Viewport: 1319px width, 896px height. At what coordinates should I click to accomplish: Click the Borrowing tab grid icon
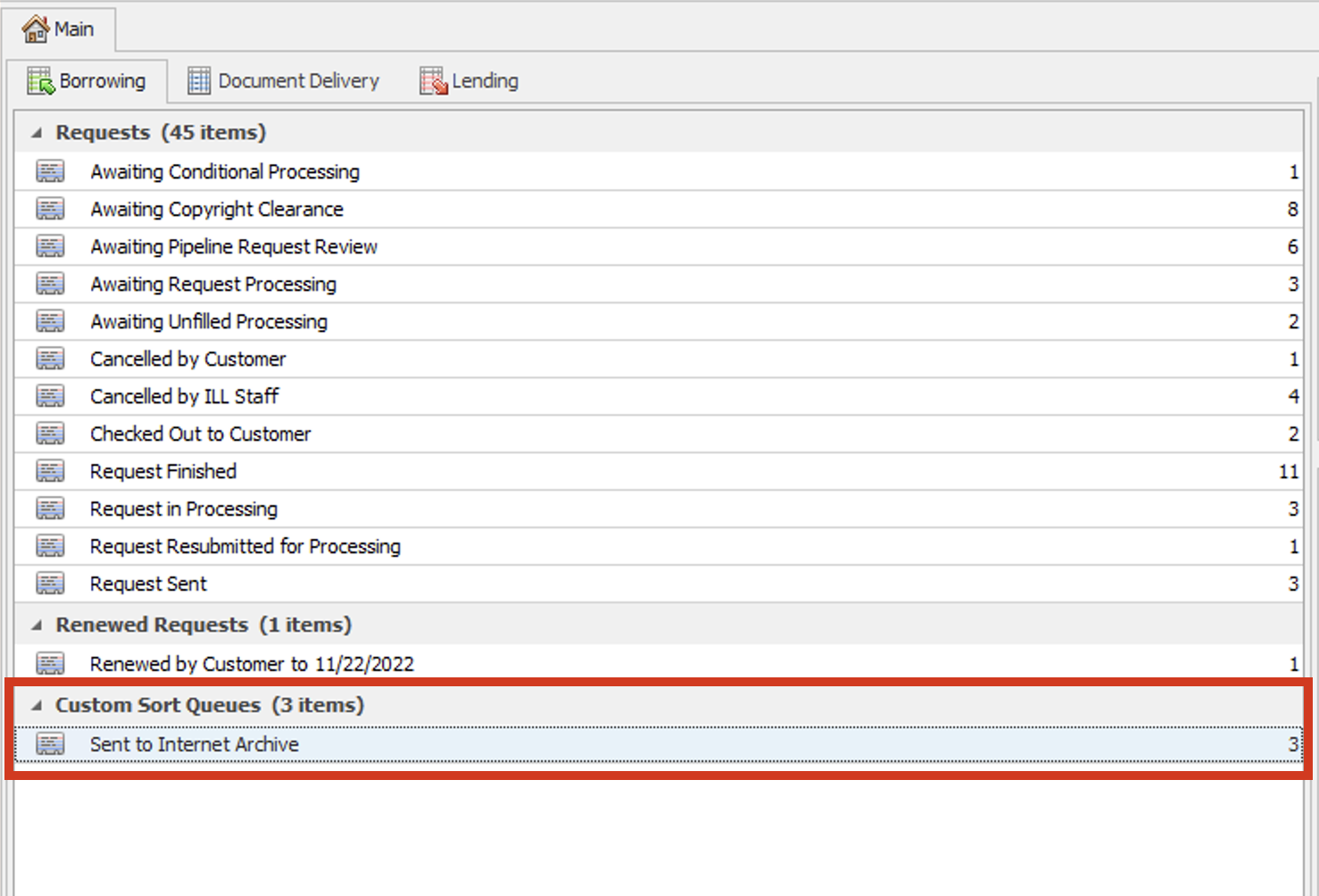point(41,81)
